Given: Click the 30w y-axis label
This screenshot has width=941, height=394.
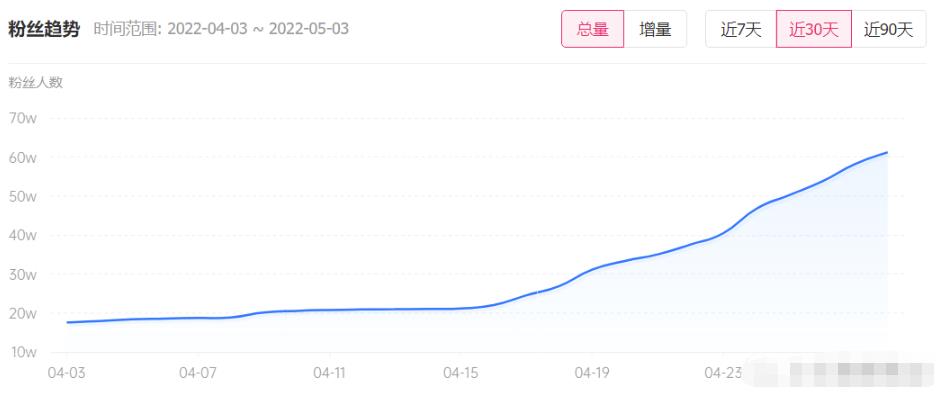Looking at the screenshot, I should [x=23, y=274].
